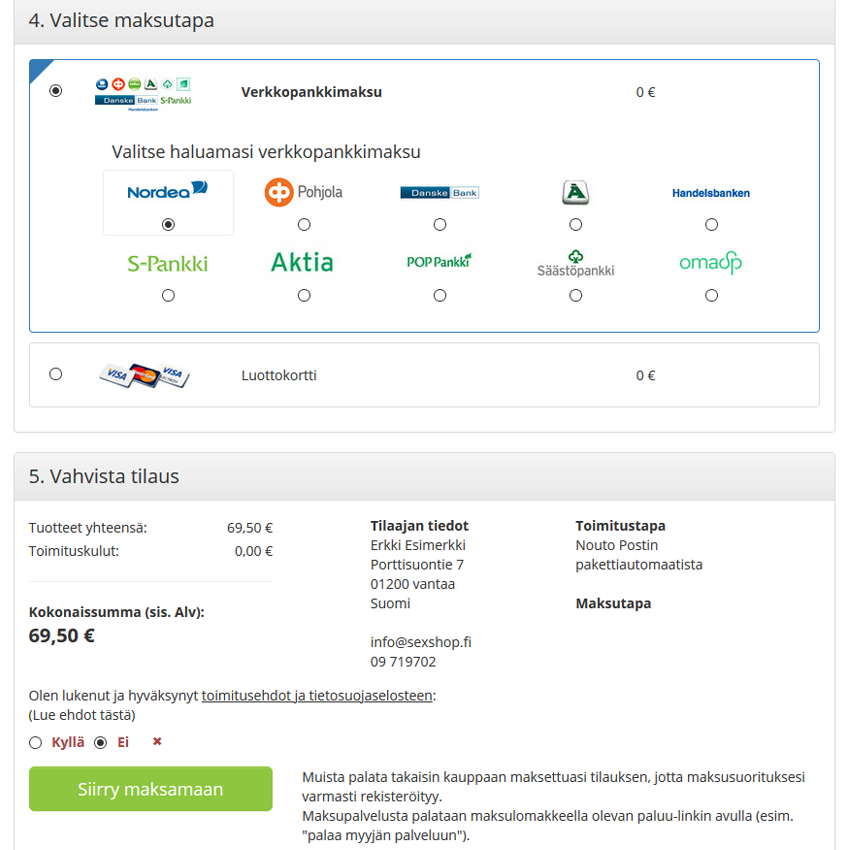Viewport: 855px width, 850px height.
Task: Open the toimitusehdot ja tietosuojaselosteen link
Action: pyautogui.click(x=317, y=696)
